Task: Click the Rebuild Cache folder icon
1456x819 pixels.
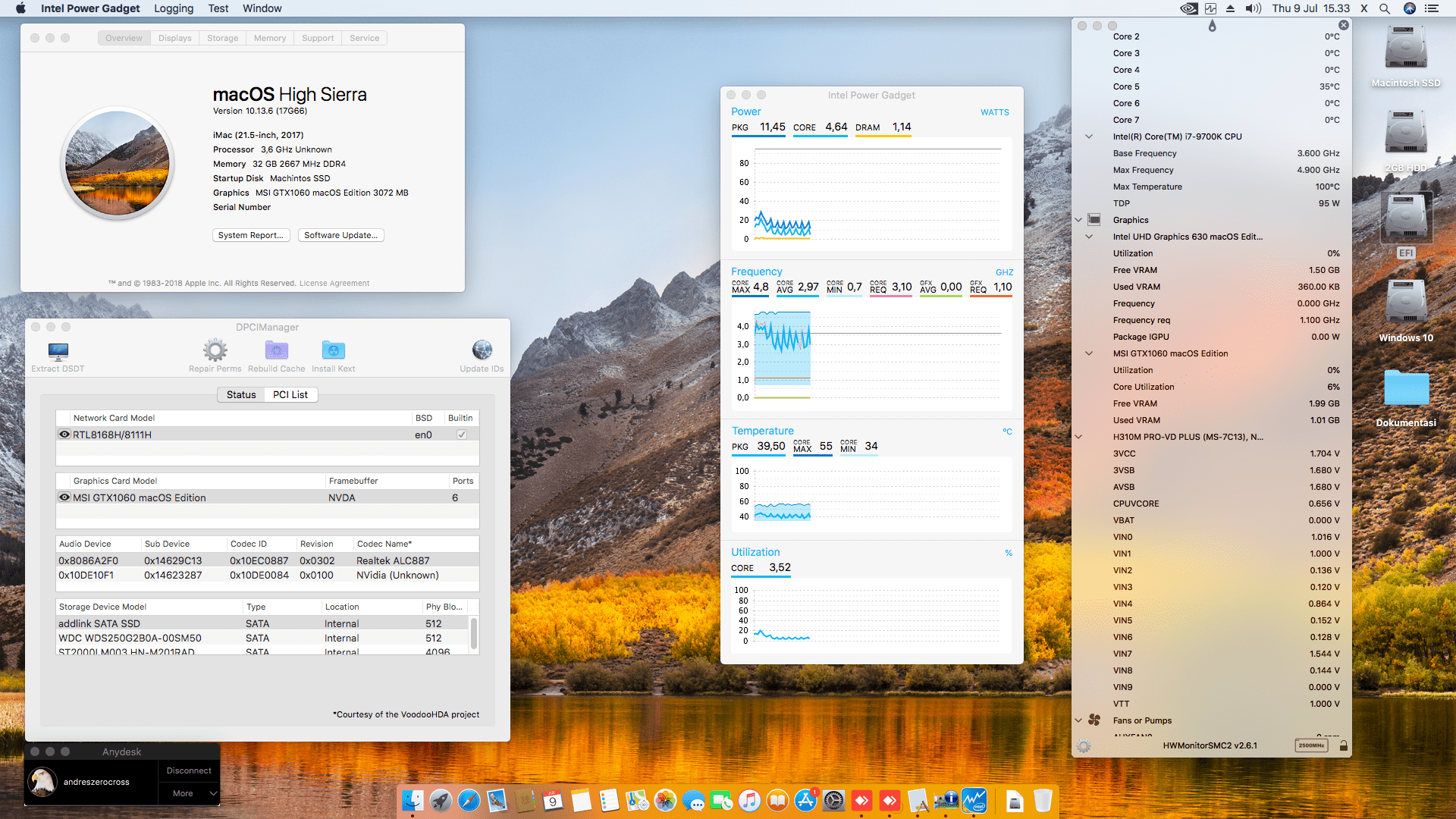Action: click(276, 350)
